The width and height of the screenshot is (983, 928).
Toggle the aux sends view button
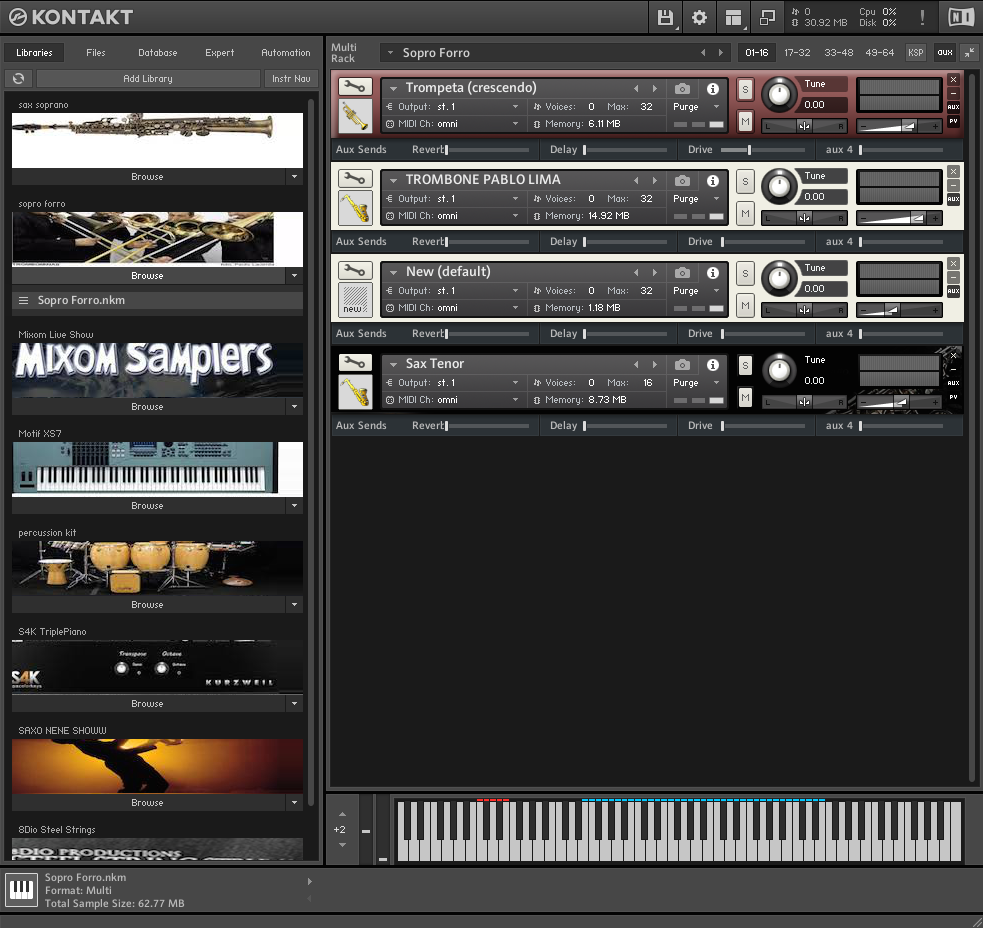tap(944, 53)
